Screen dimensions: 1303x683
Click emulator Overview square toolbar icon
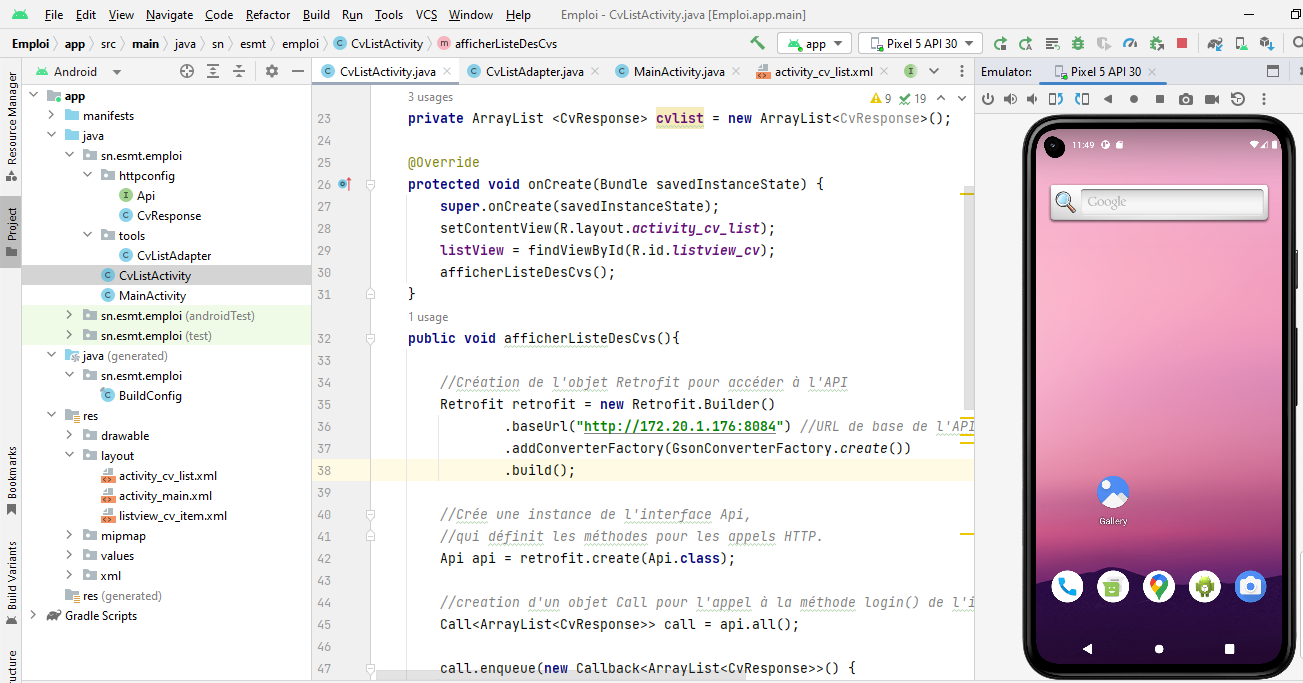[1160, 99]
